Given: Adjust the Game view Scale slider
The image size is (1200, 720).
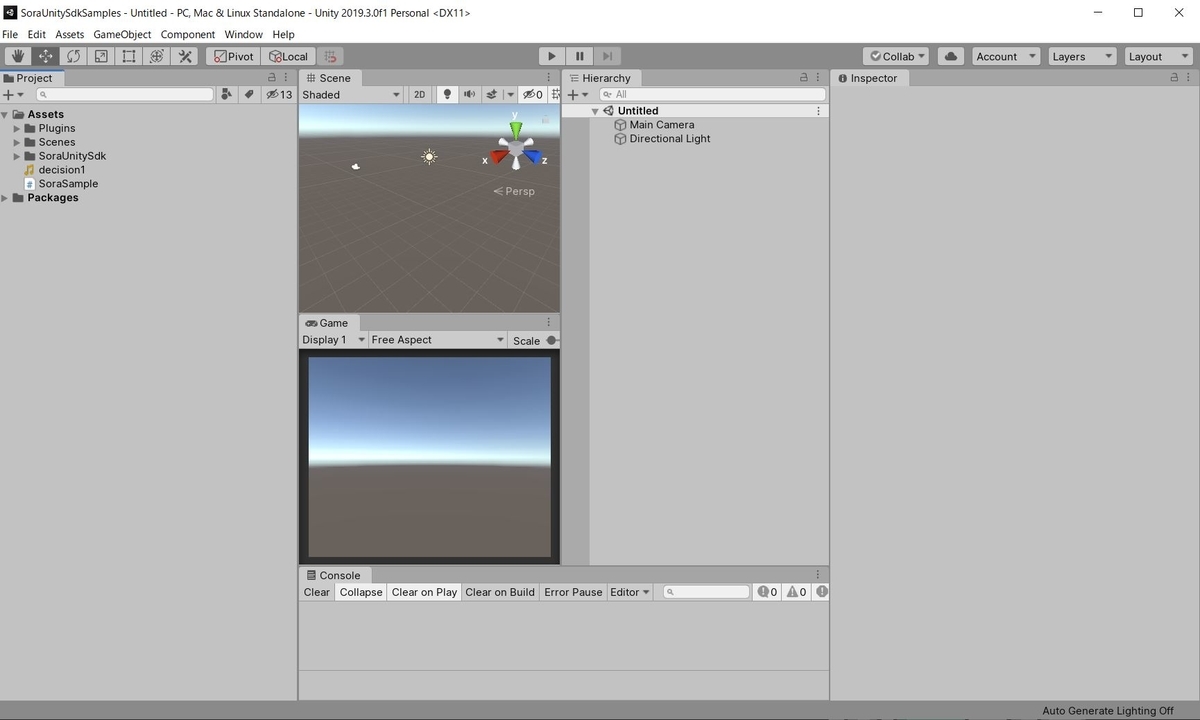Looking at the screenshot, I should 552,340.
